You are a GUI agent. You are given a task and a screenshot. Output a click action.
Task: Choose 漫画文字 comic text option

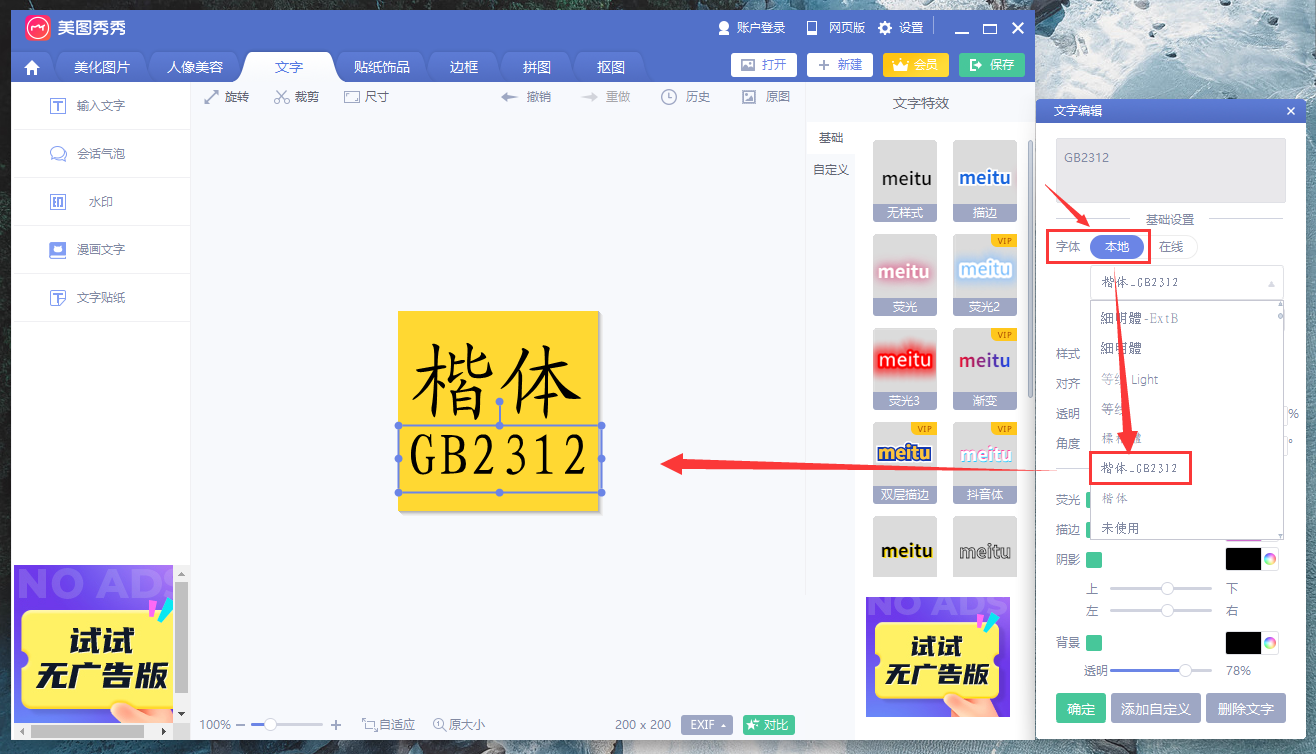point(100,250)
